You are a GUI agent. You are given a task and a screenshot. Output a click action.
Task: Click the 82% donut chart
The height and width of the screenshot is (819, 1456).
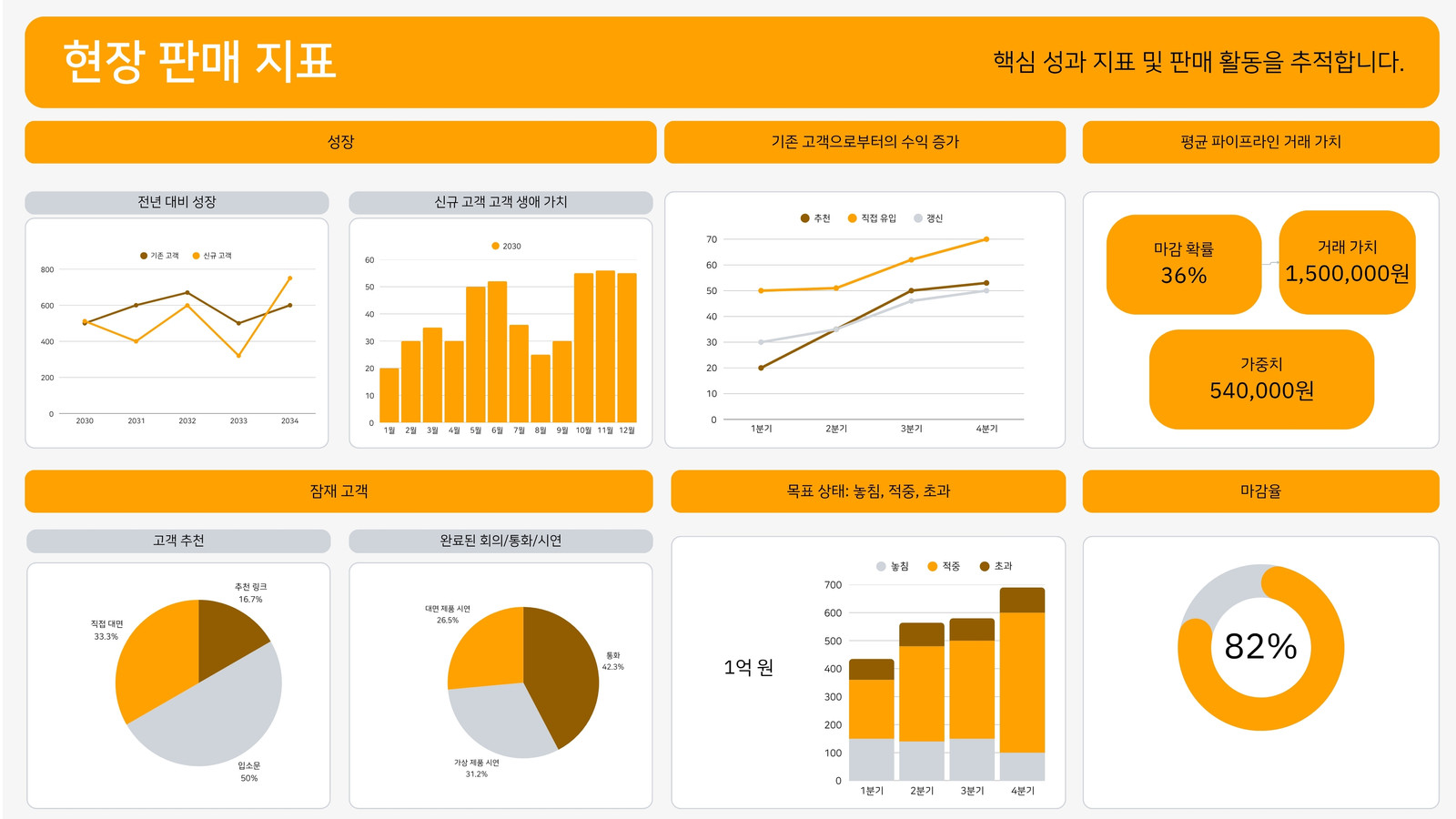coord(1260,647)
